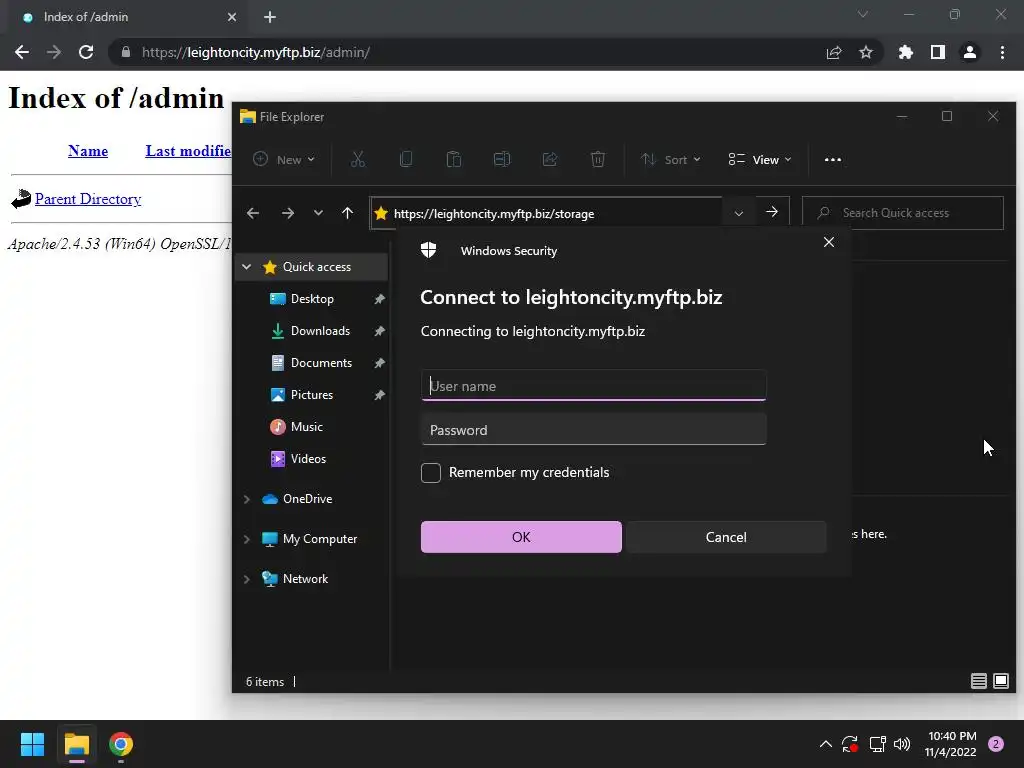Collapse the Quick access tree node
Screen dimensions: 1024x768
246,266
